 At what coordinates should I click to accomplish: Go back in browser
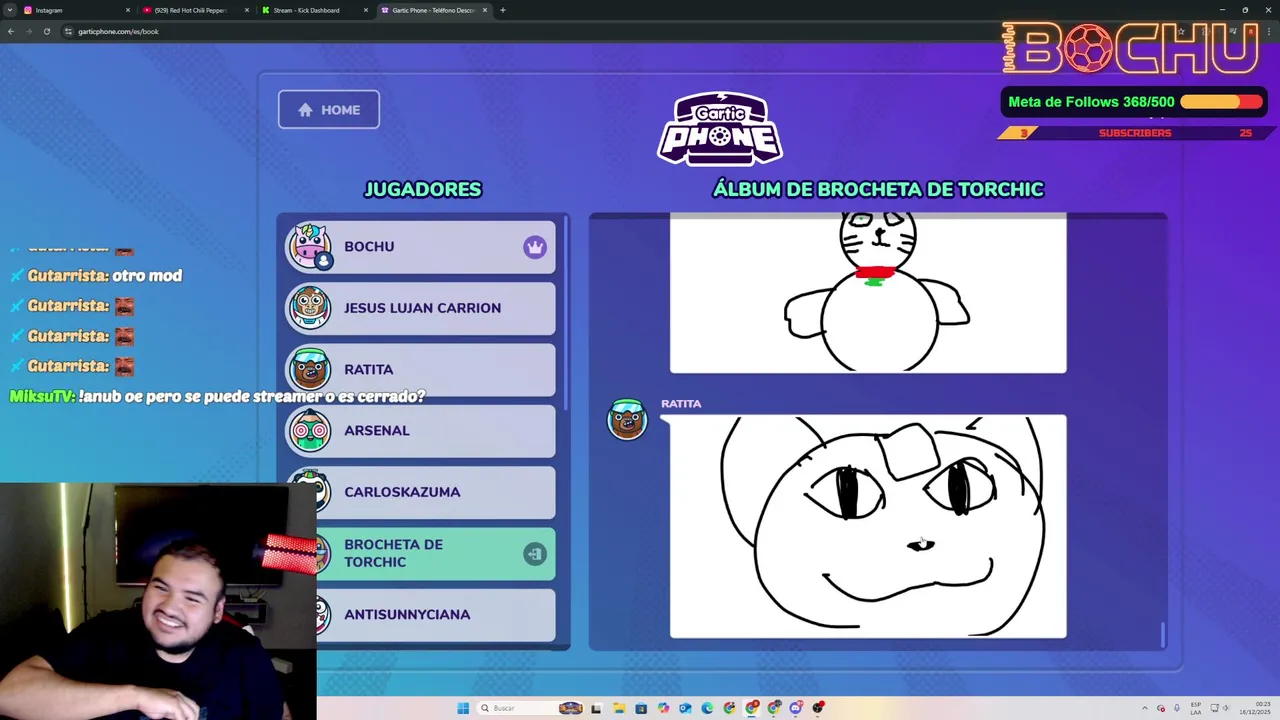pos(11,31)
